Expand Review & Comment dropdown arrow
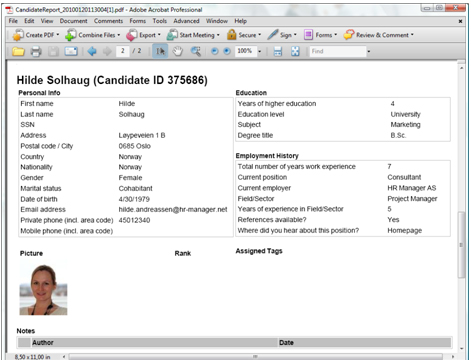471x360 pixels. 412,35
